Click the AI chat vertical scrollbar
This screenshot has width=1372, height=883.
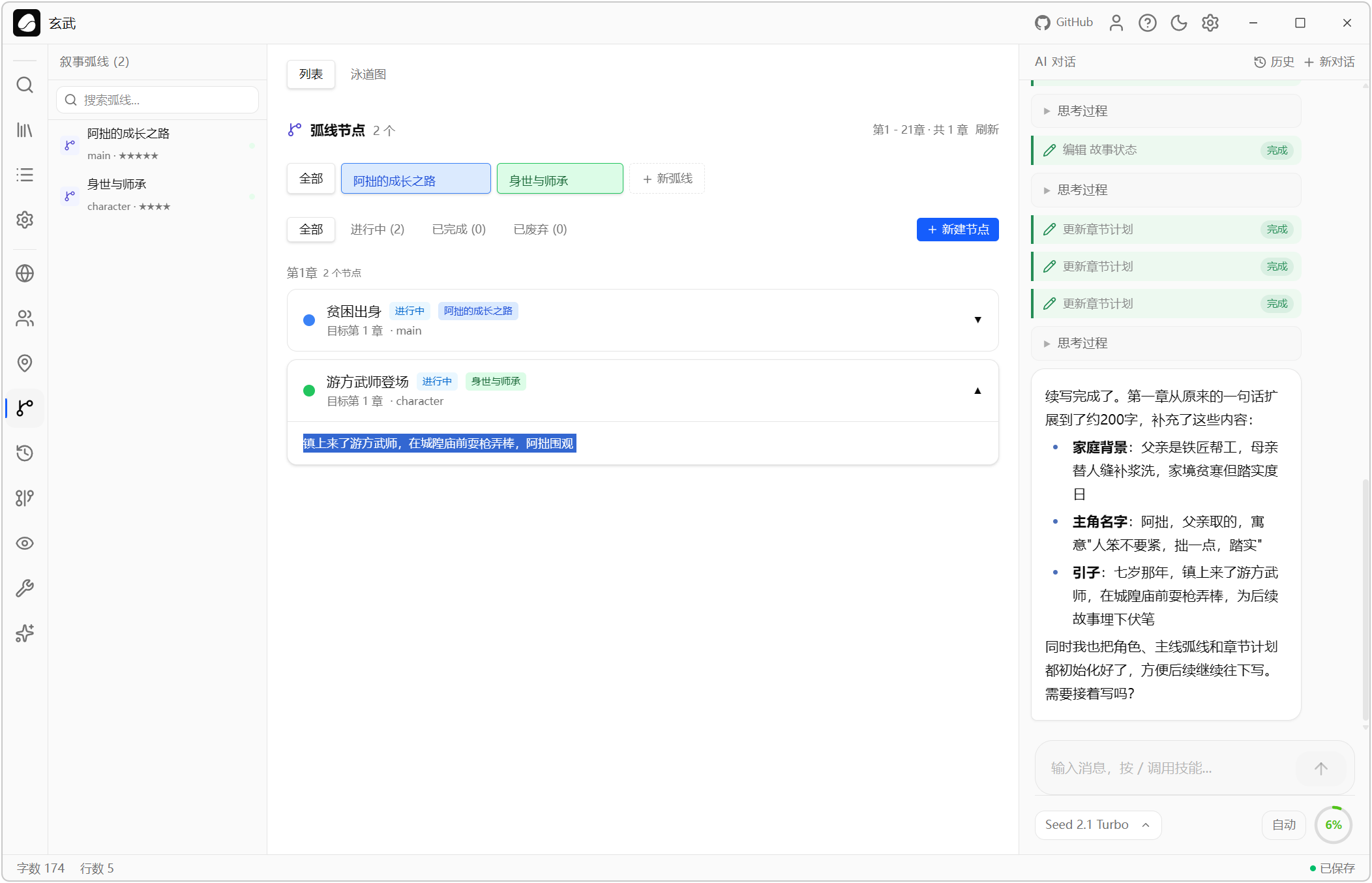click(x=1365, y=600)
